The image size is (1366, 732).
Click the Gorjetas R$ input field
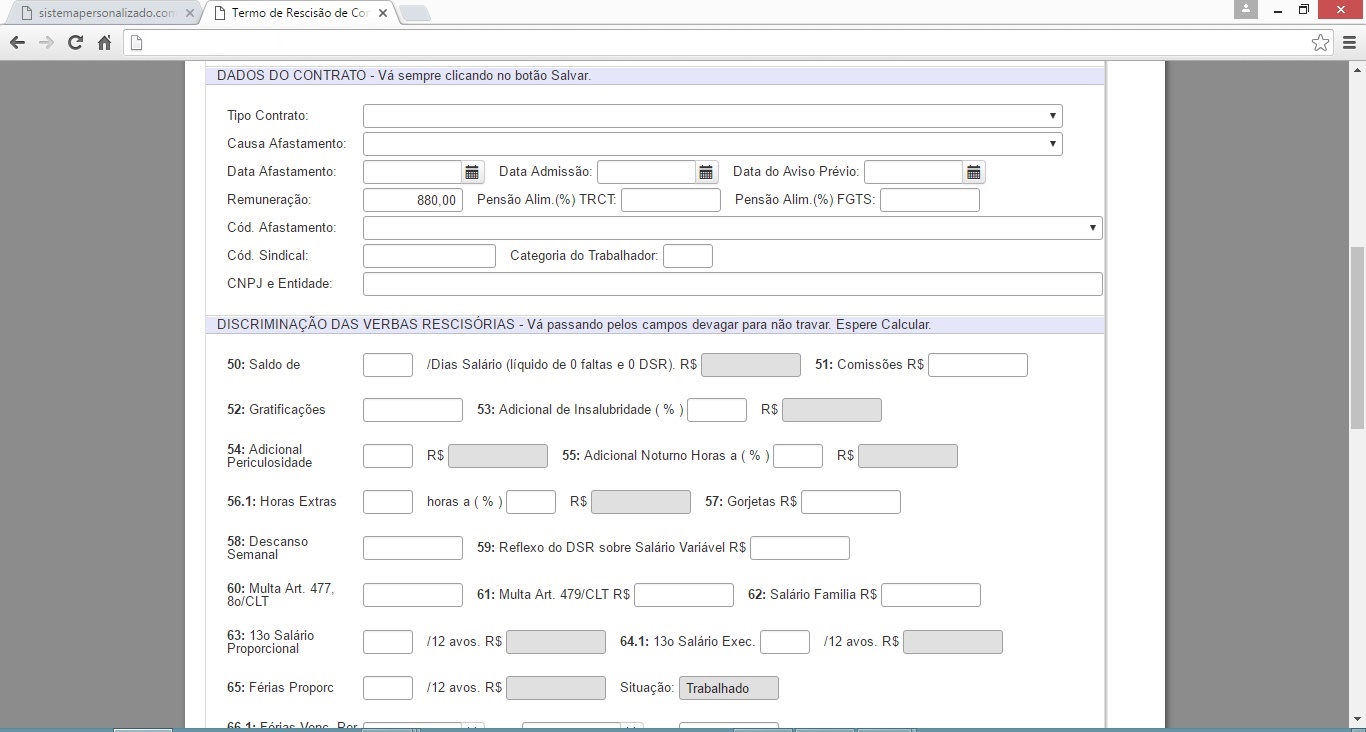(850, 502)
